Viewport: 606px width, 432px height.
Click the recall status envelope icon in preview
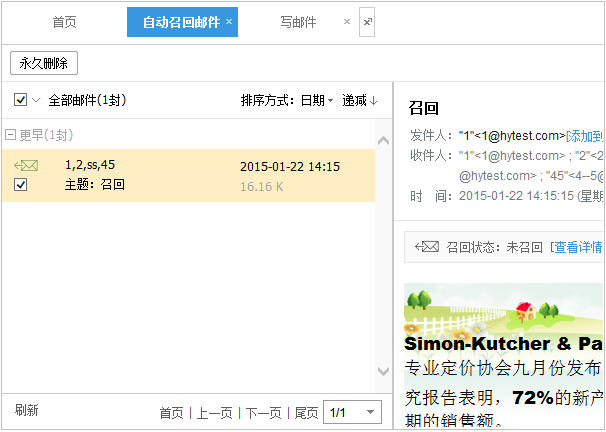click(427, 247)
